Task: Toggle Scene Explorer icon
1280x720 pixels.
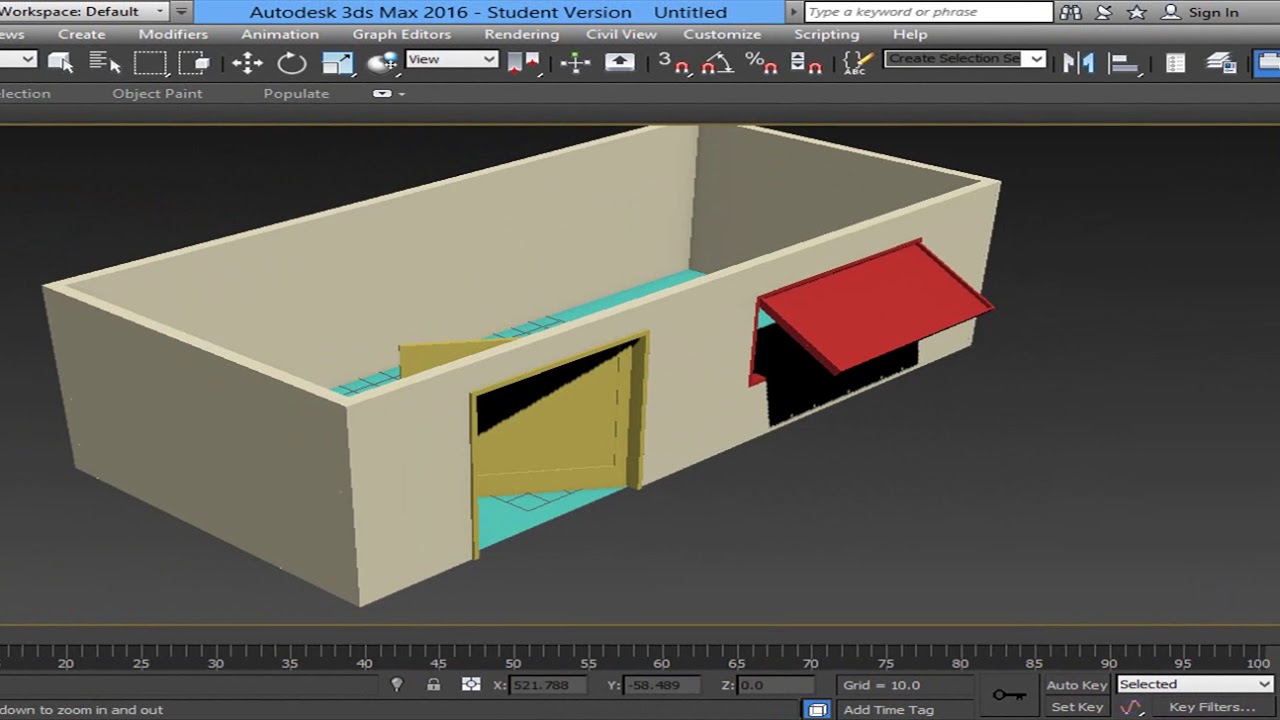Action: (1176, 63)
